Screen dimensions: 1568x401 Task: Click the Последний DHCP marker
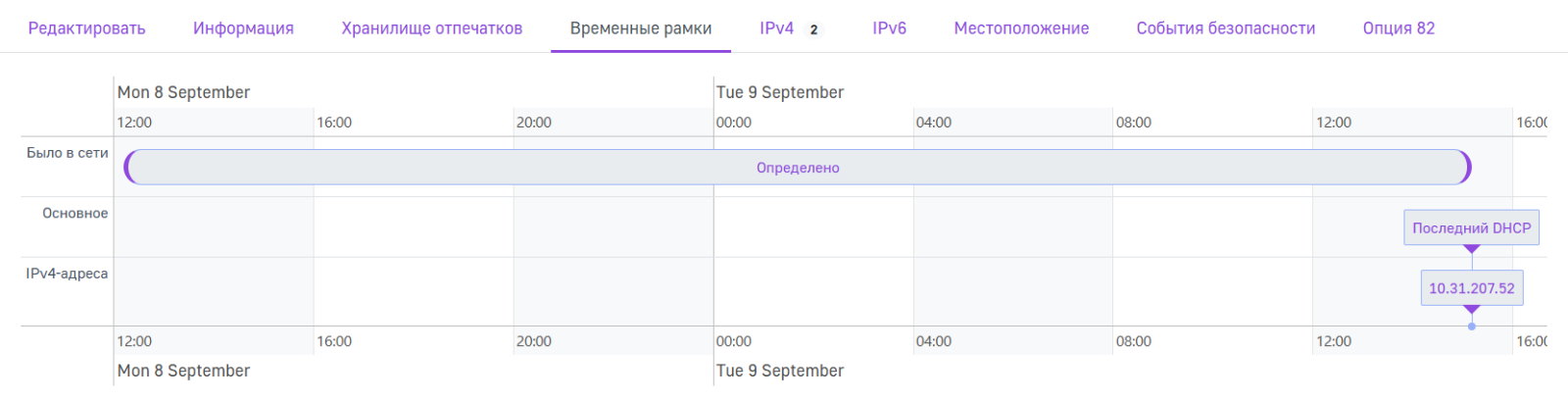coord(1471,227)
